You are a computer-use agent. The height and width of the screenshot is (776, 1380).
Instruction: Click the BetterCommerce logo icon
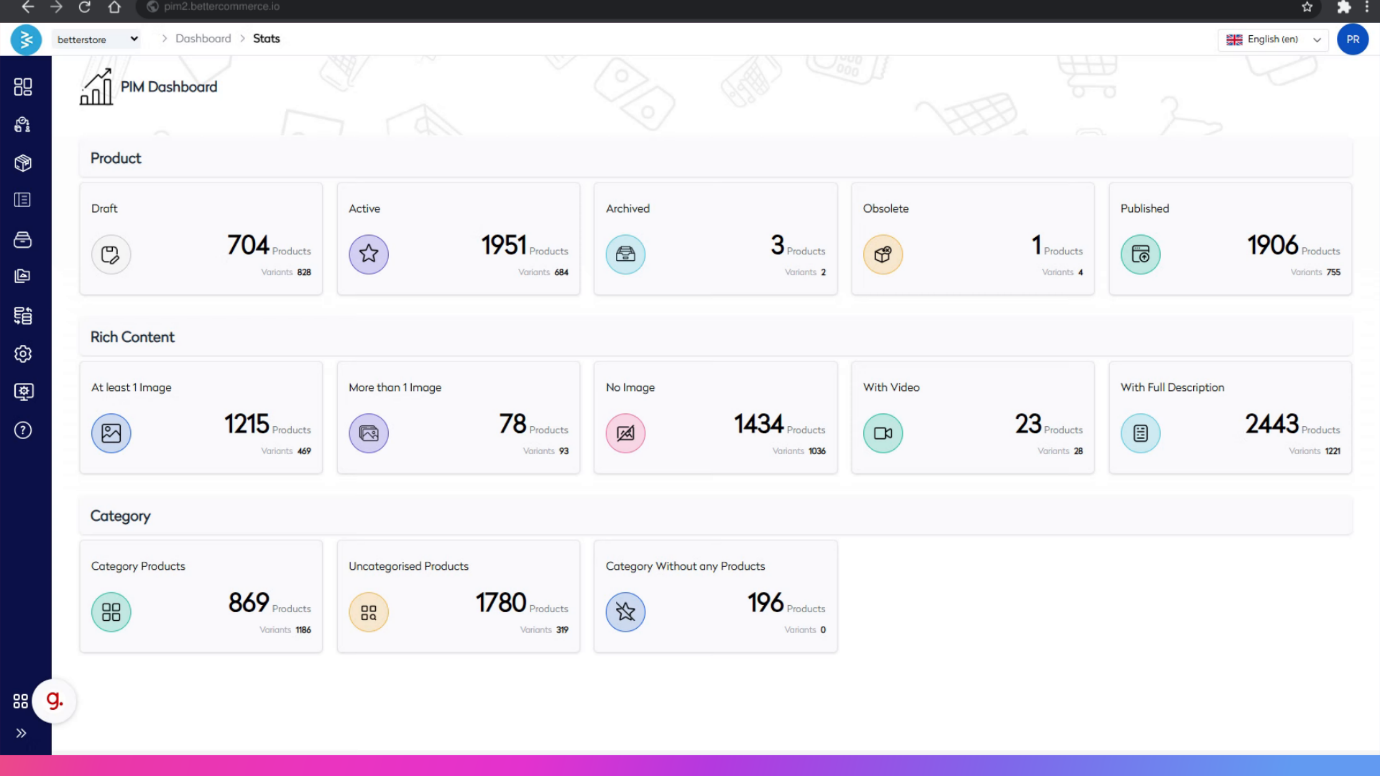coord(26,40)
